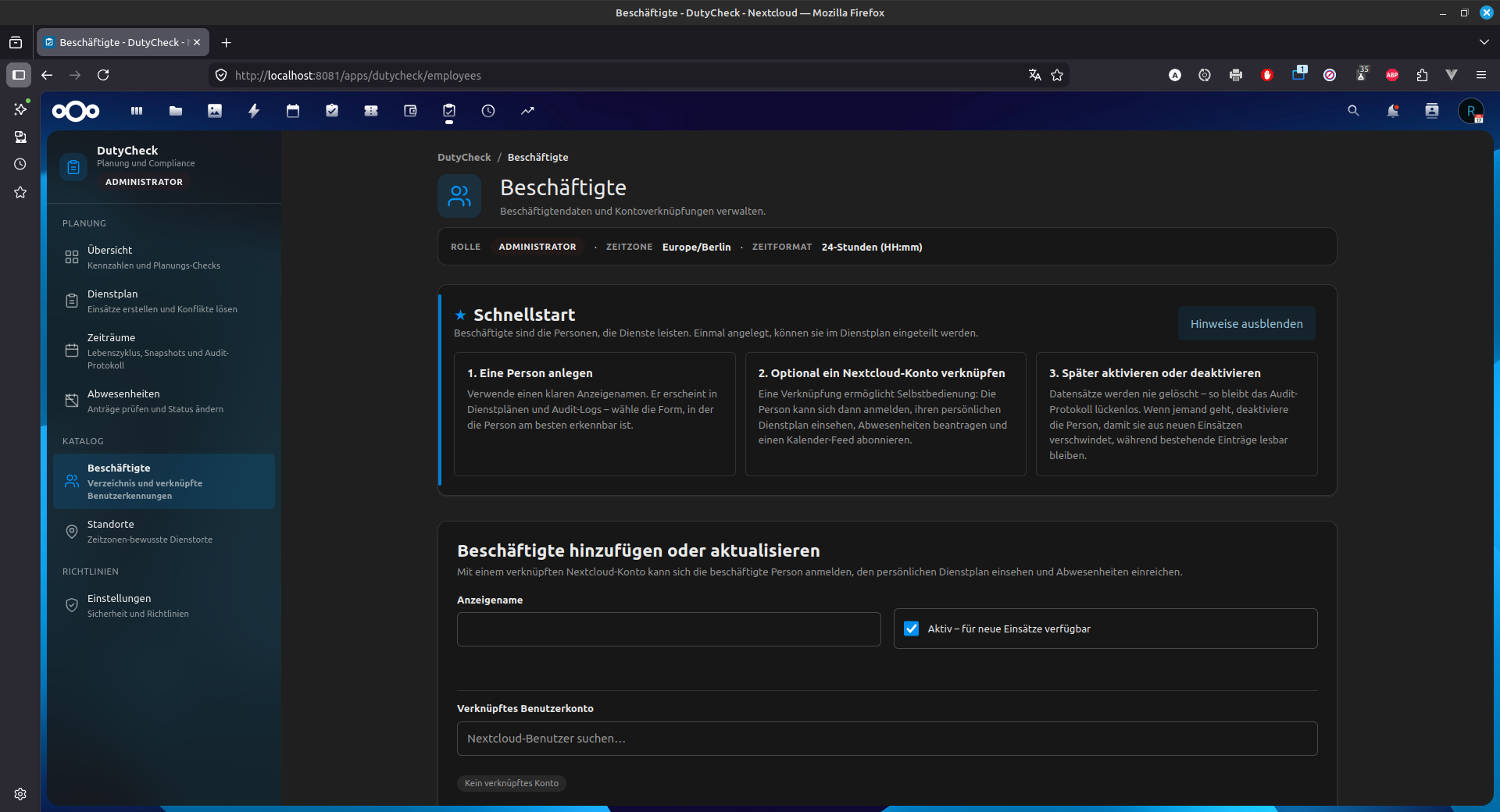Open the user avatar menu
Viewport: 1500px width, 812px height.
[1471, 111]
